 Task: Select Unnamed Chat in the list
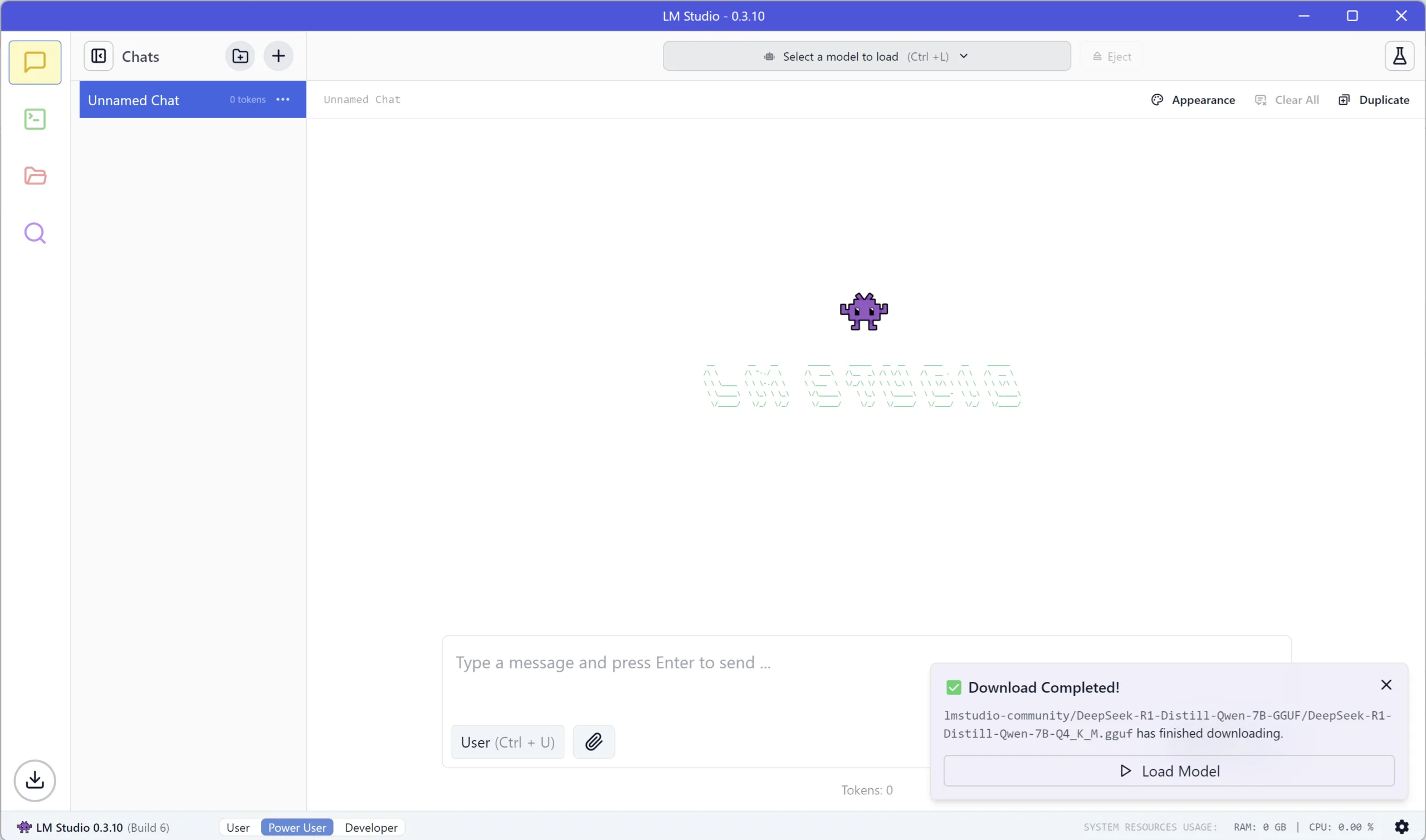[x=192, y=100]
